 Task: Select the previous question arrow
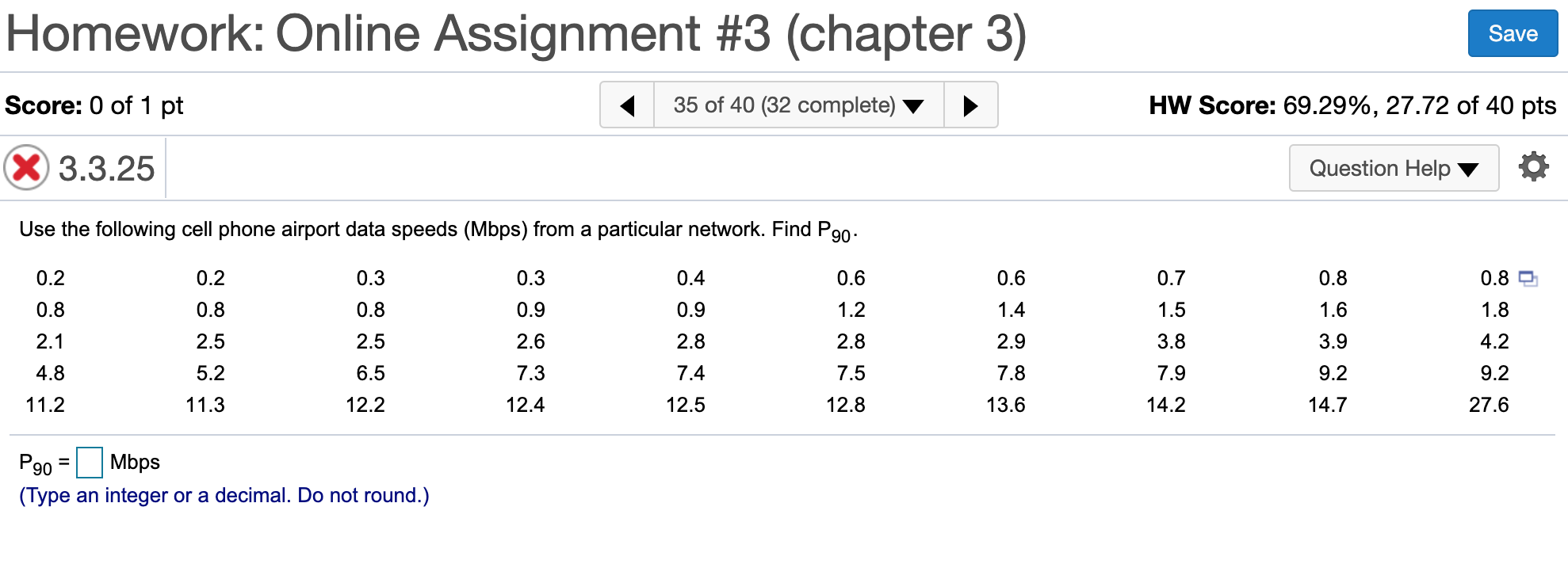click(x=627, y=104)
